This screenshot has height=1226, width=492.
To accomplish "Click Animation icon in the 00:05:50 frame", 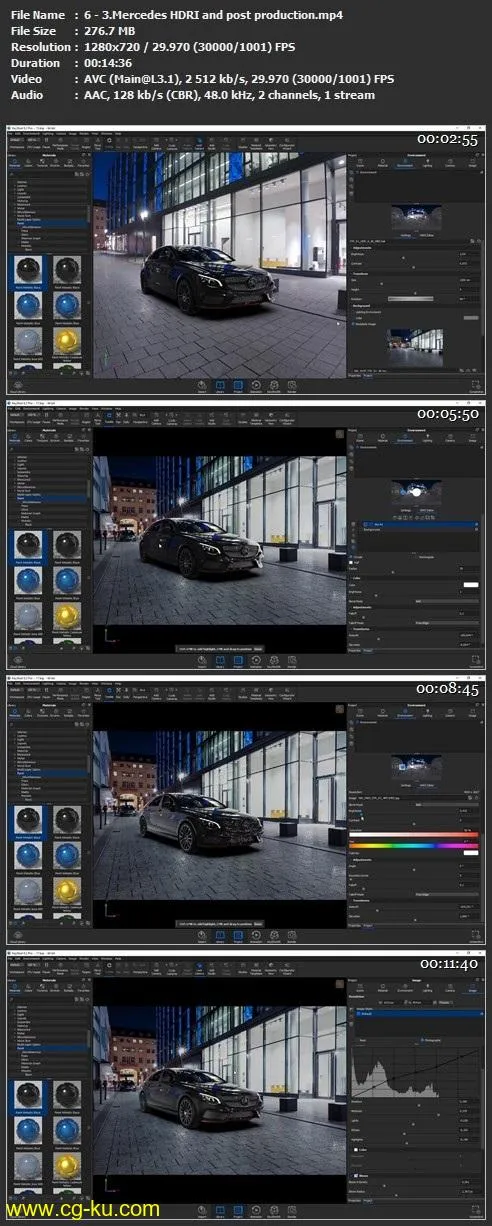I will [257, 660].
